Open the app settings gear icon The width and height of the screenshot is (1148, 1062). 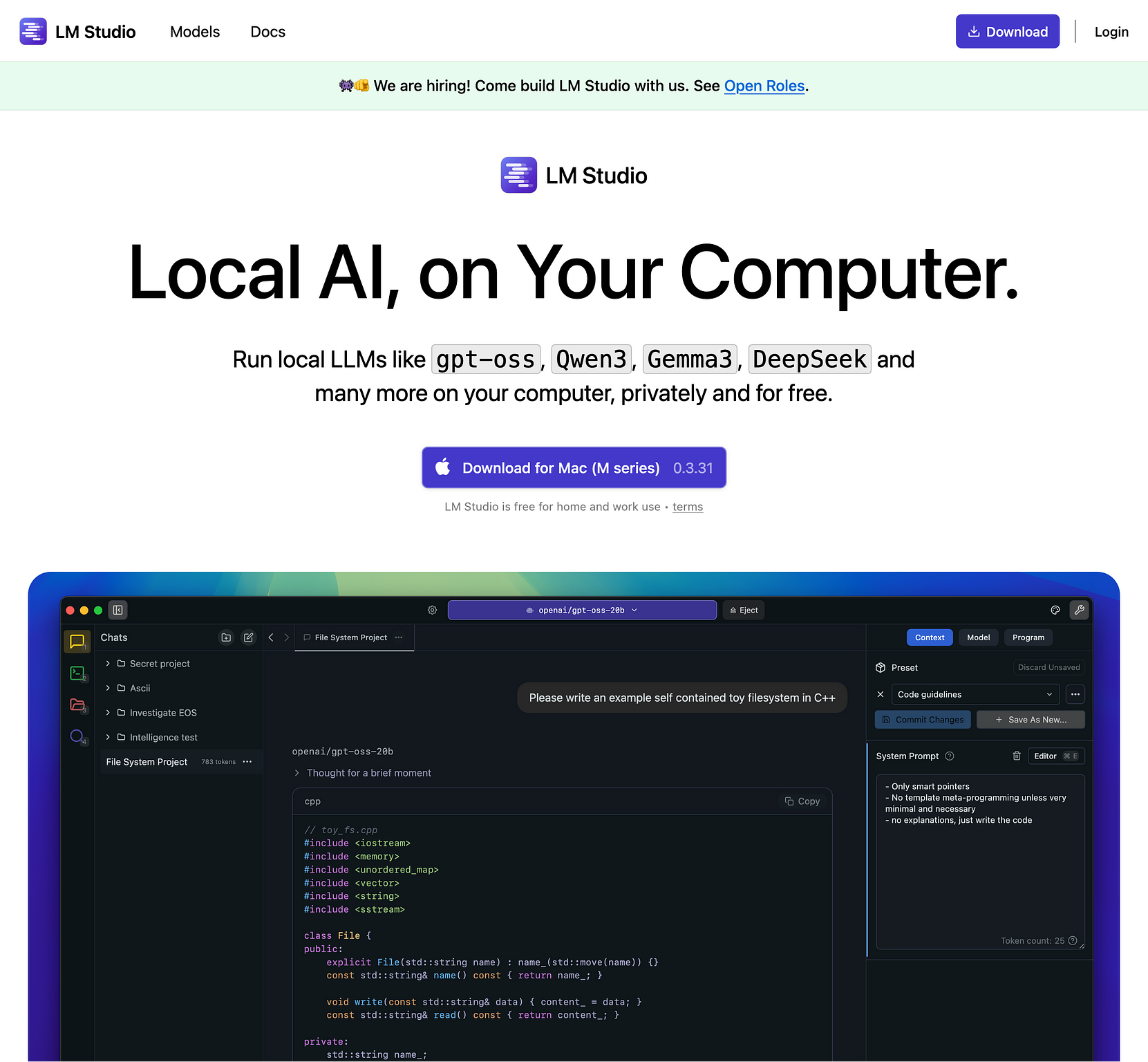(x=432, y=610)
